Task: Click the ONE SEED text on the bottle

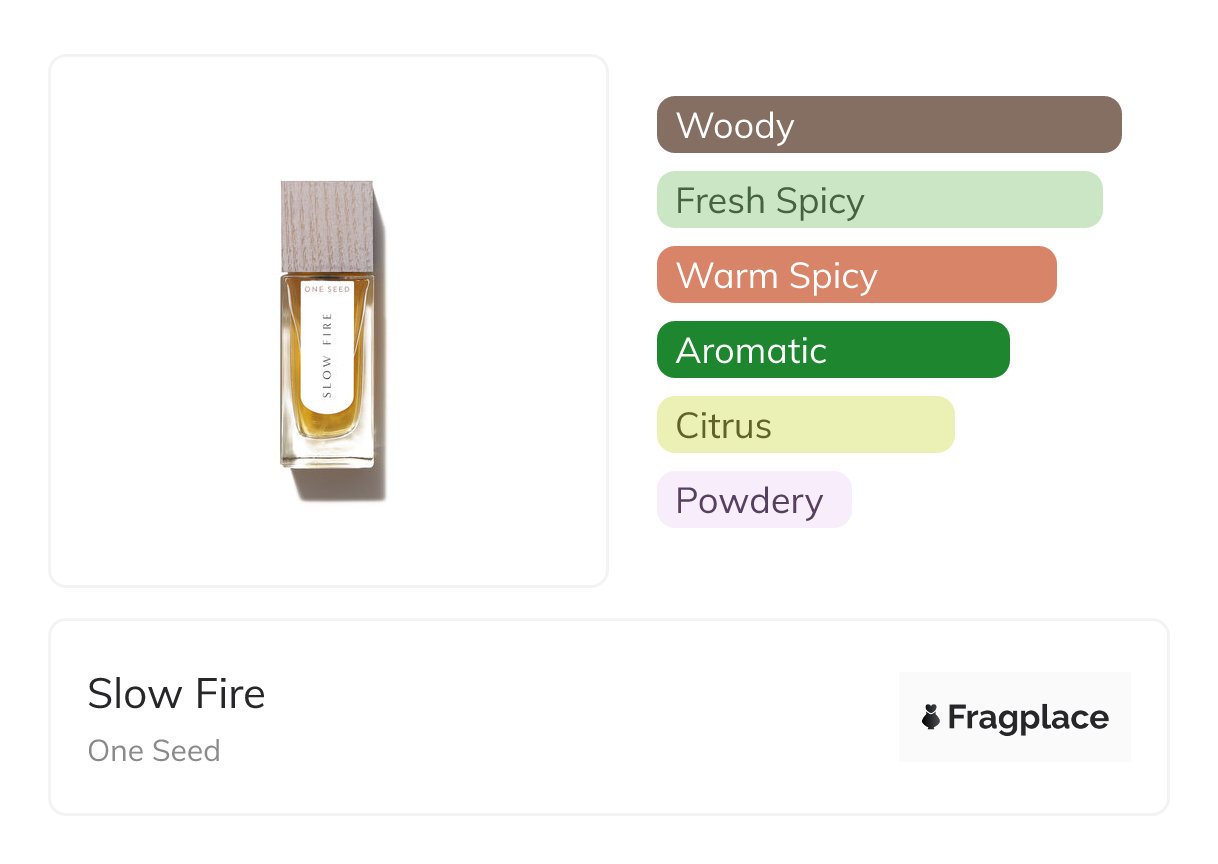Action: pyautogui.click(x=327, y=289)
